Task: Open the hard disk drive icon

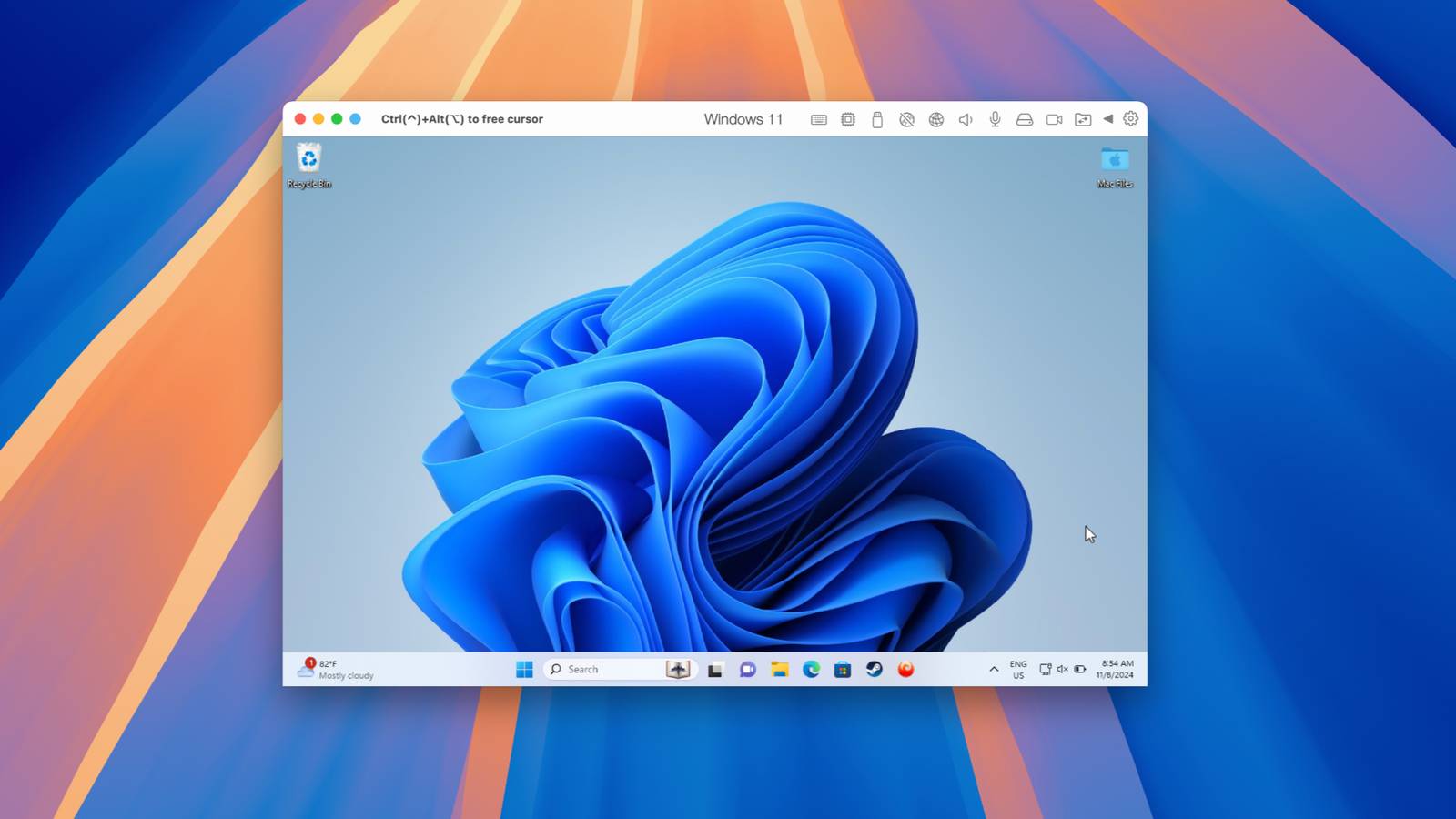Action: 1025,119
